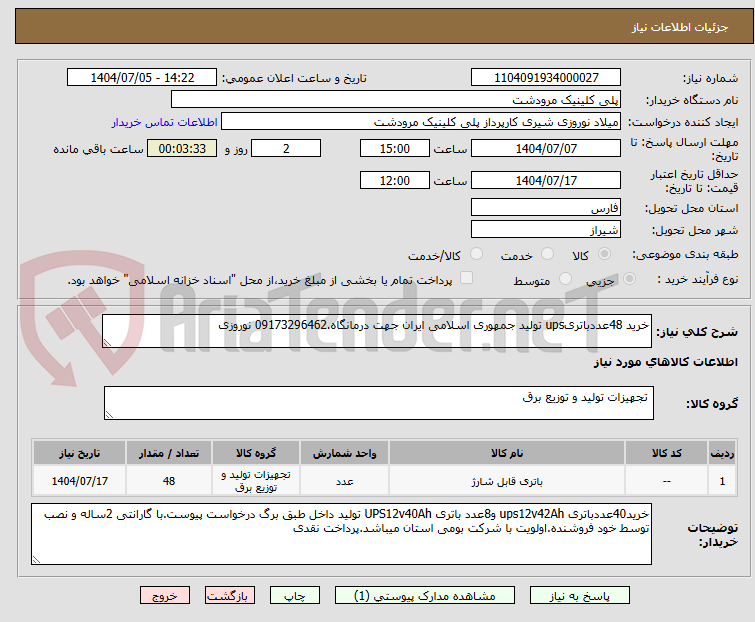The height and width of the screenshot is (622, 755).
Task: Click the اطلاعات کالاهای مورد نیاز heading
Action: [x=665, y=362]
